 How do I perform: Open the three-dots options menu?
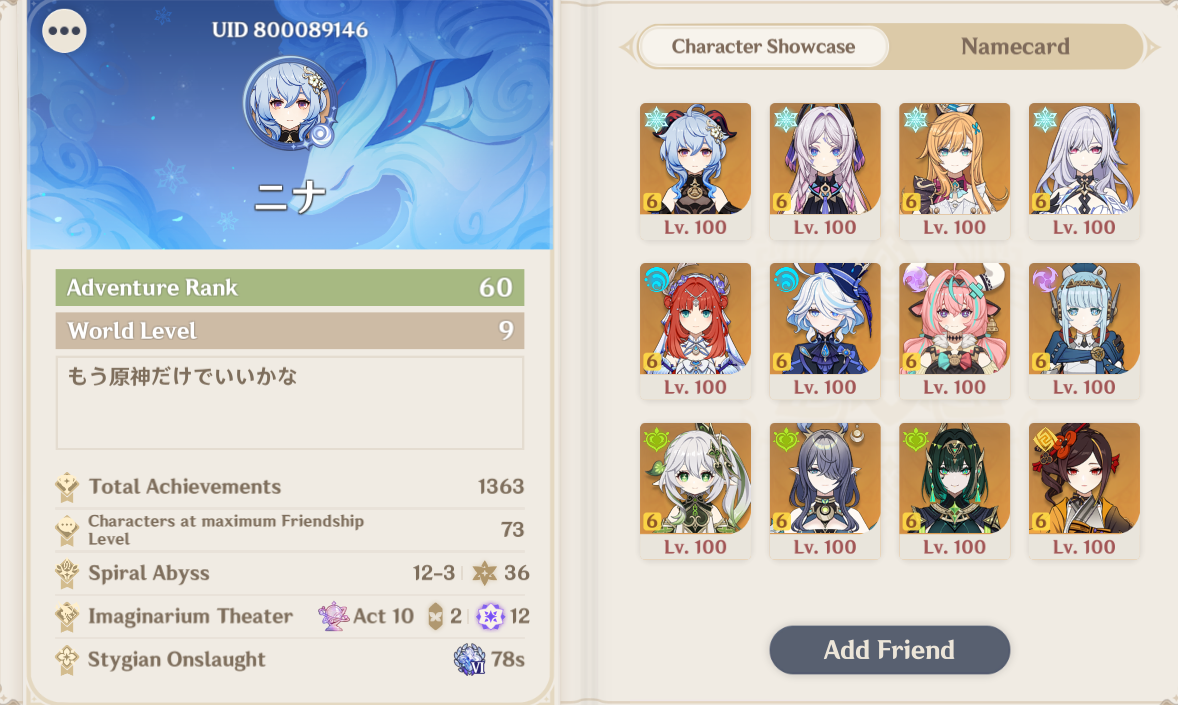(65, 31)
